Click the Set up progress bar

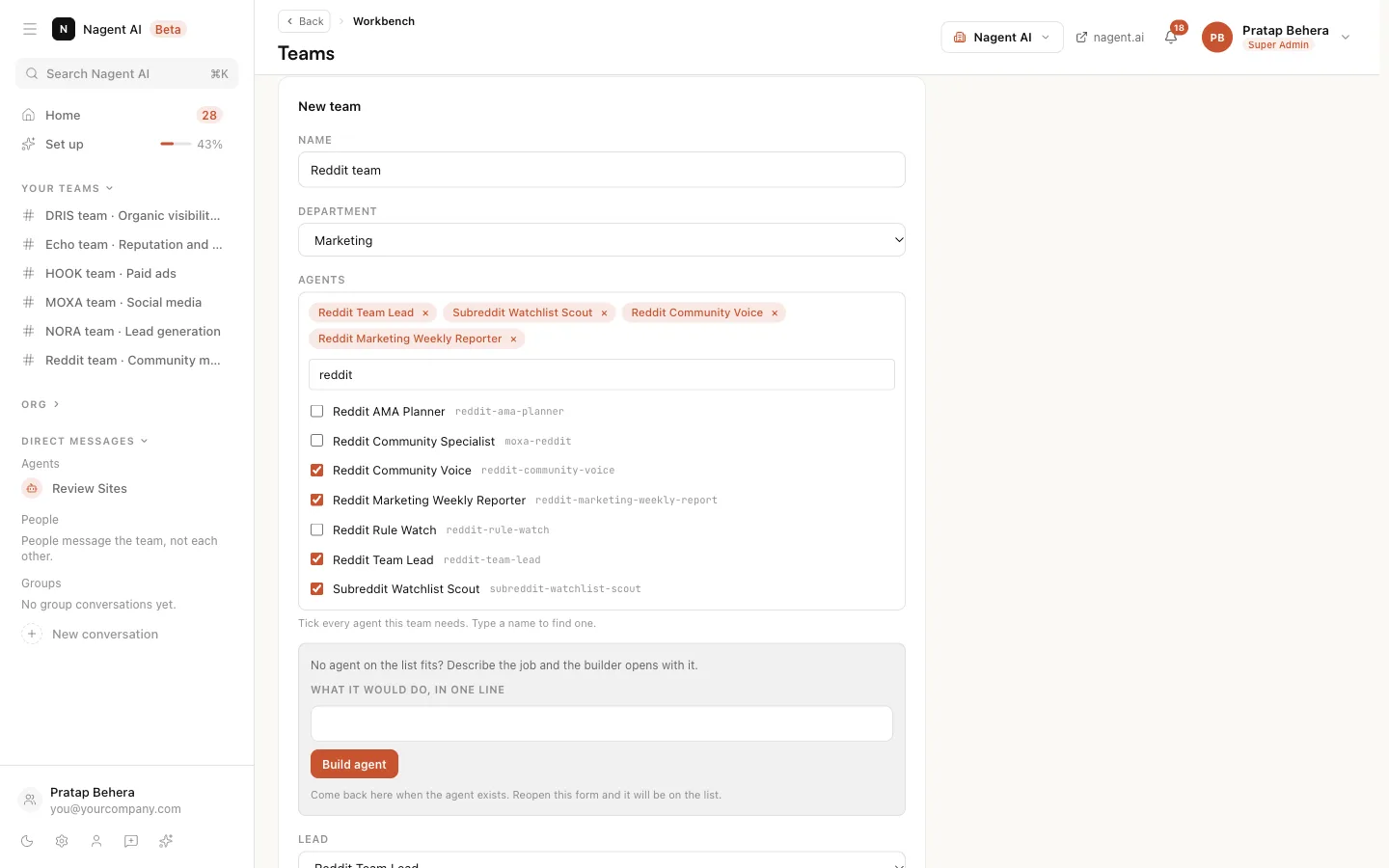(175, 144)
